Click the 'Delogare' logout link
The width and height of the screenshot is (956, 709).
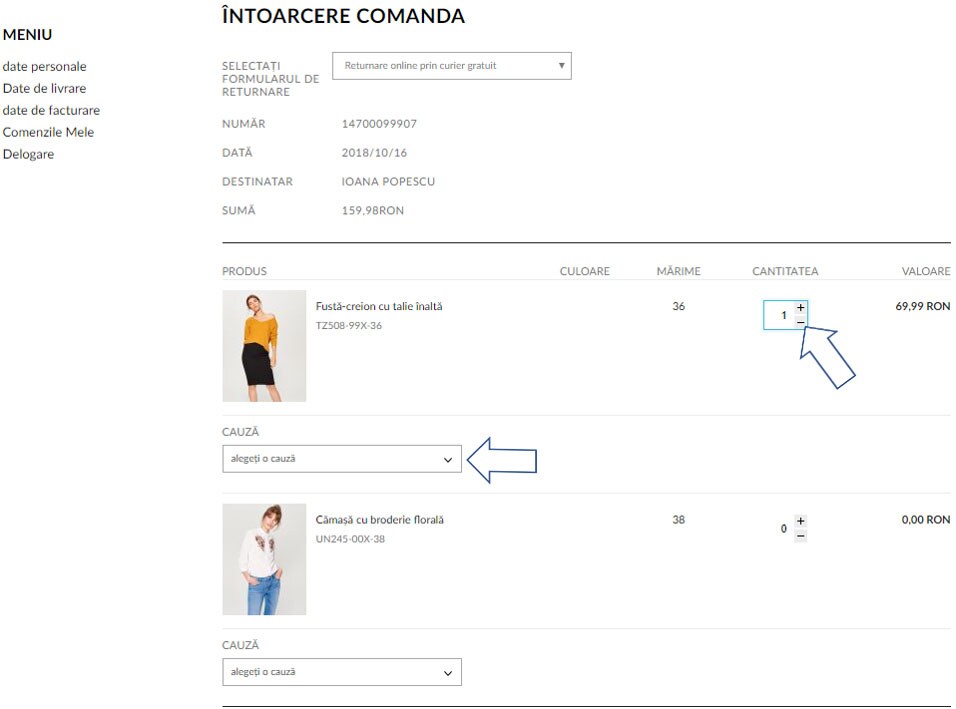[29, 155]
